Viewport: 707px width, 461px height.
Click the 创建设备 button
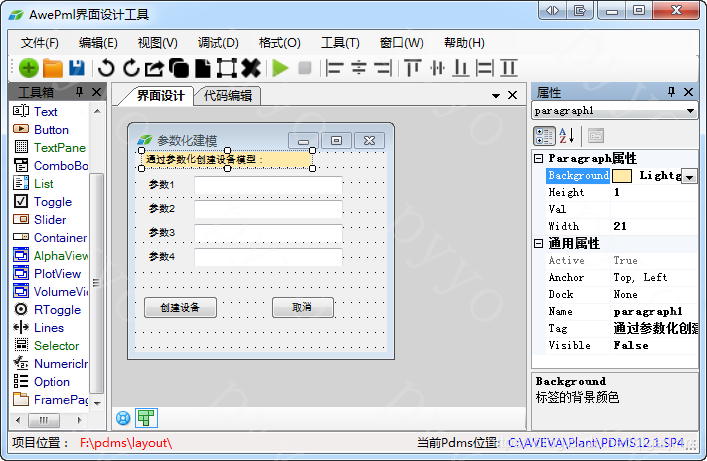pos(180,308)
